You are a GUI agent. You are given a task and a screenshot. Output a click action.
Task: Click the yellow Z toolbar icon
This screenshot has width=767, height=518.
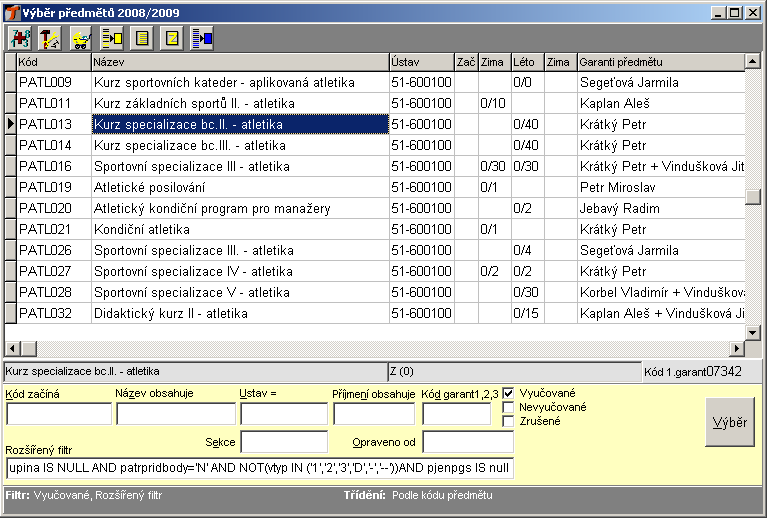click(172, 38)
